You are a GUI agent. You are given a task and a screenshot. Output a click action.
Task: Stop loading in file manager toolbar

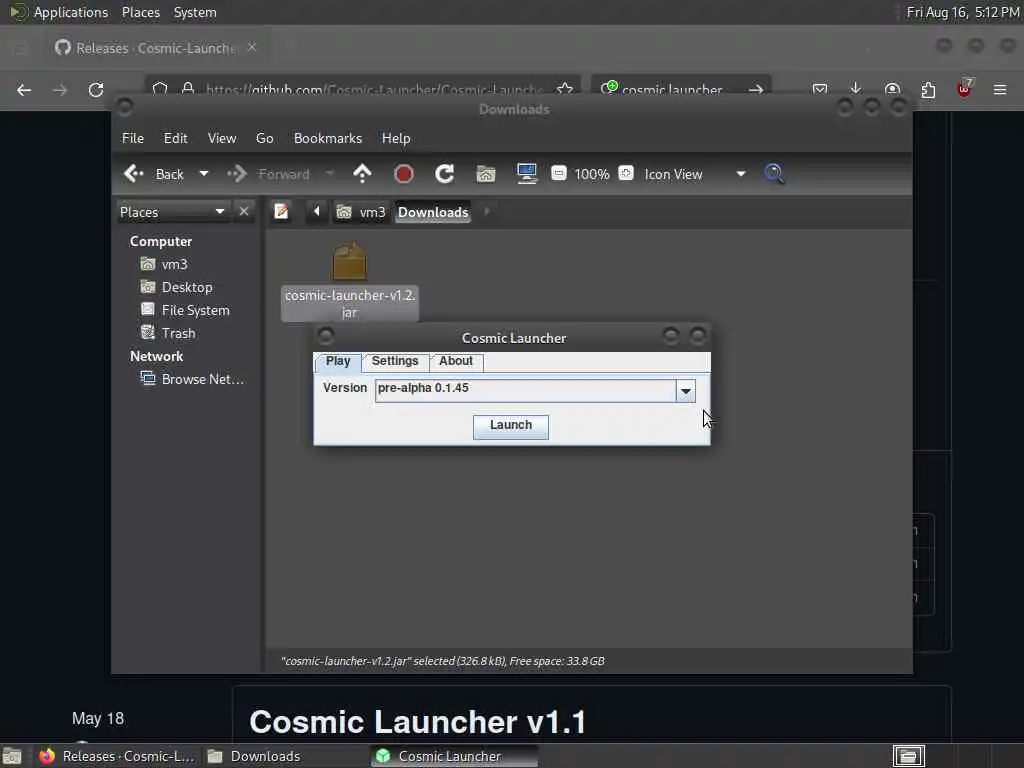click(x=404, y=174)
